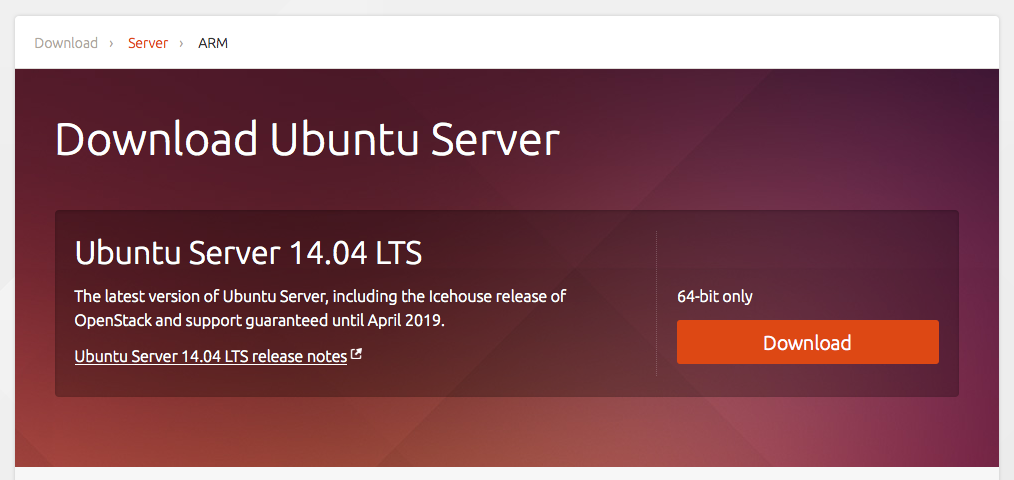Screen dimensions: 1014x480
Task: Click the word Server in the main heading
Action: [x=495, y=139]
